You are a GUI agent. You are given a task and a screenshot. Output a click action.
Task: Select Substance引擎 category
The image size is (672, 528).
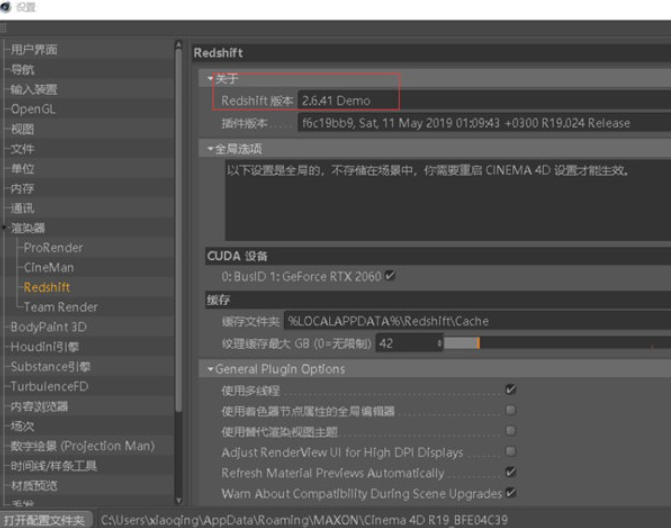(51, 366)
